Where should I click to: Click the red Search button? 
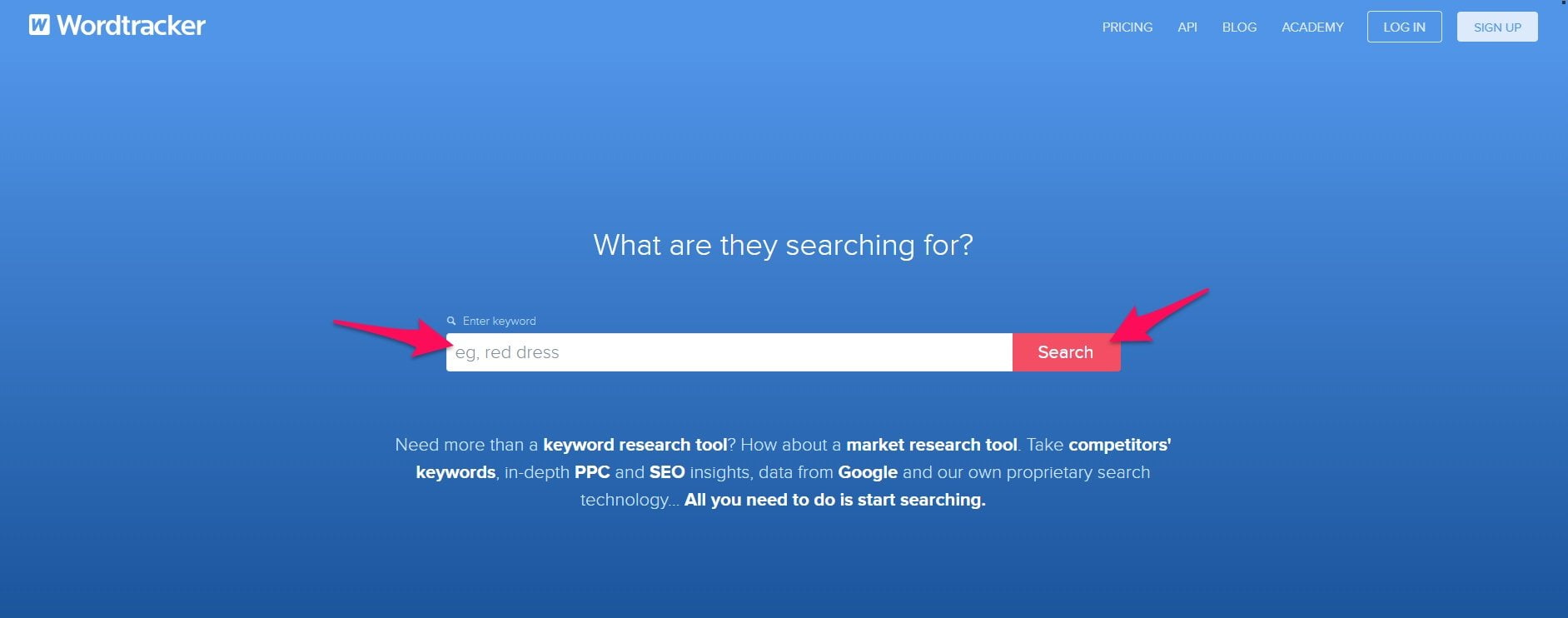coord(1066,352)
